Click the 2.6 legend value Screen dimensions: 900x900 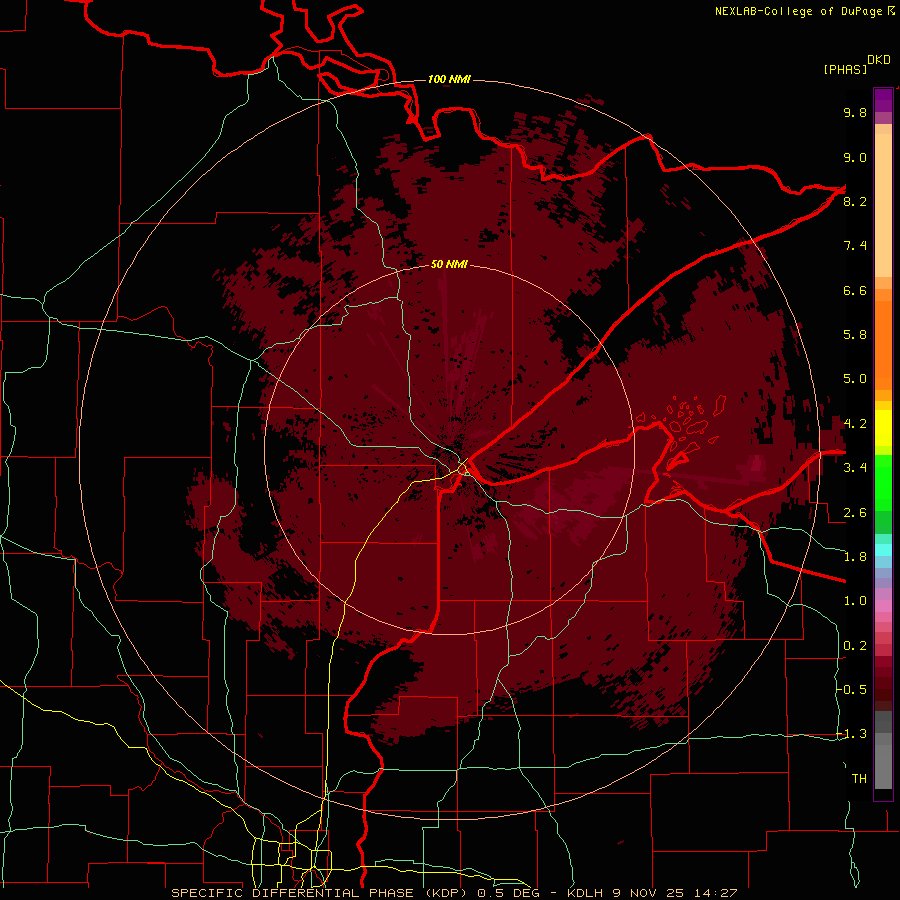coord(855,513)
